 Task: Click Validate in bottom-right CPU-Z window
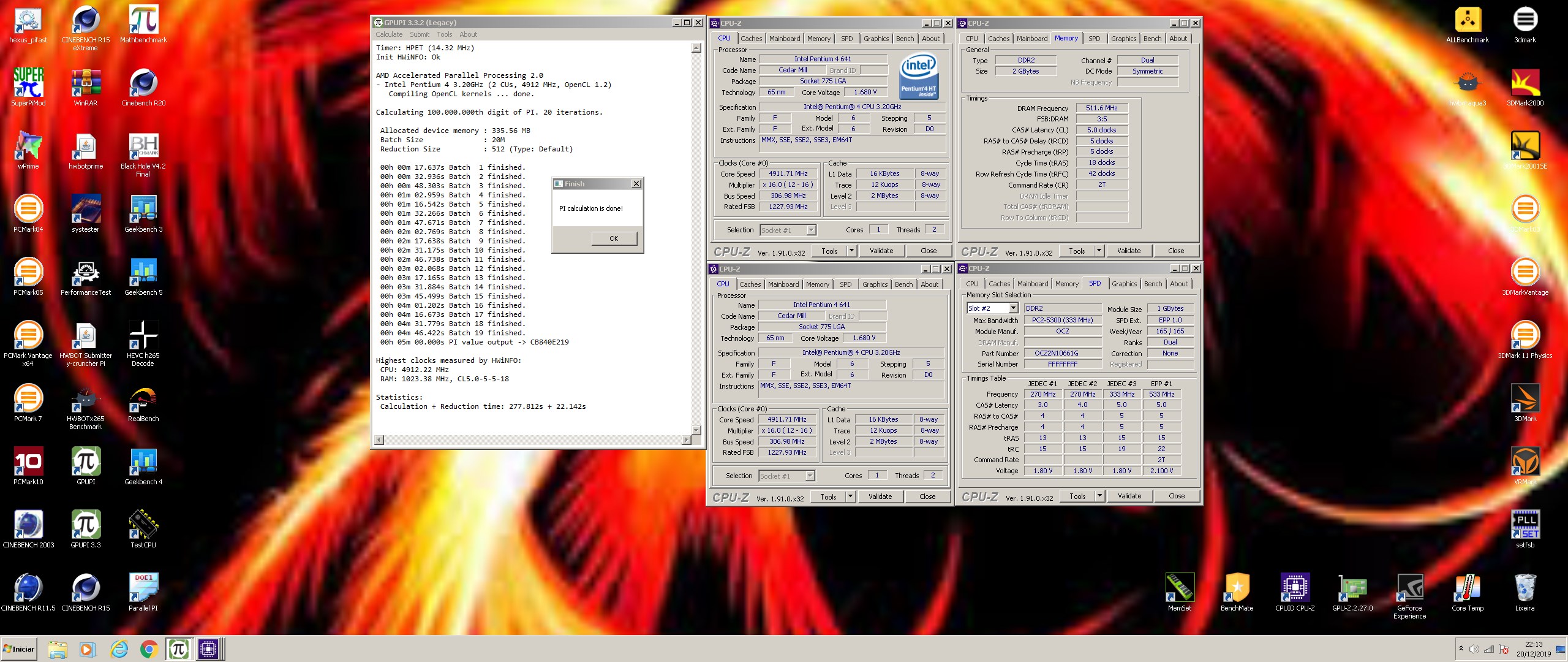pos(1129,496)
